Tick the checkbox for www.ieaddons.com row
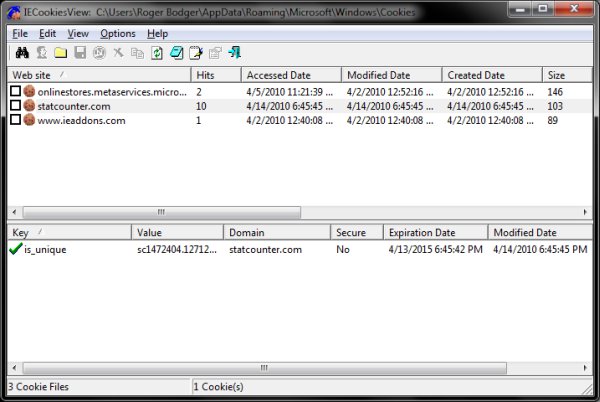 [15, 119]
